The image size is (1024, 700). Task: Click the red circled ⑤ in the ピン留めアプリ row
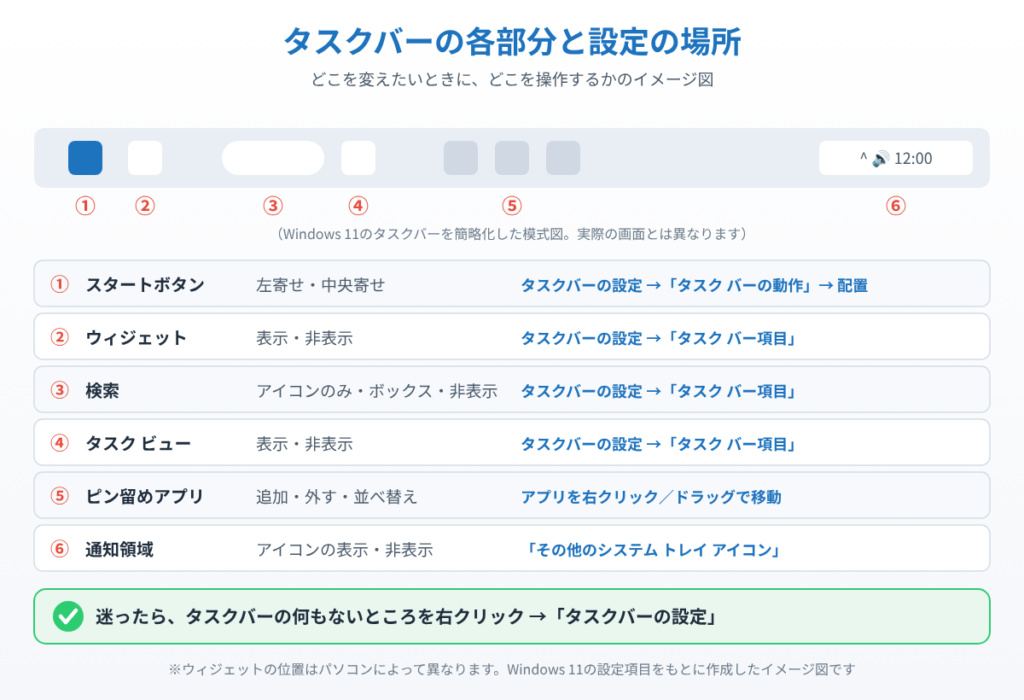pyautogui.click(x=59, y=496)
